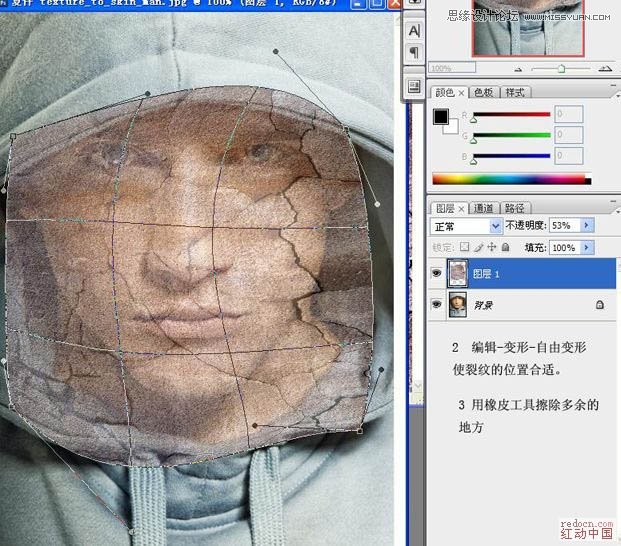Select the 图层 1 layer name
The height and width of the screenshot is (546, 621).
[486, 274]
